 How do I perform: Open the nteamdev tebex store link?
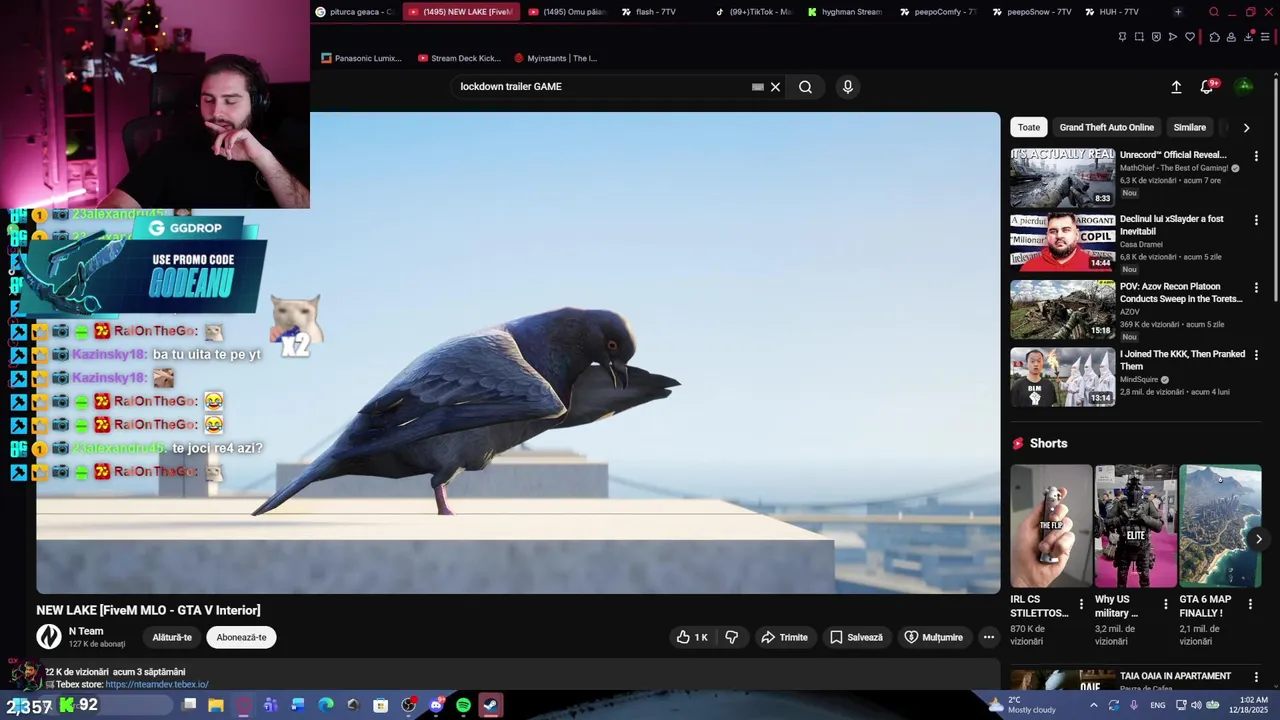point(157,684)
